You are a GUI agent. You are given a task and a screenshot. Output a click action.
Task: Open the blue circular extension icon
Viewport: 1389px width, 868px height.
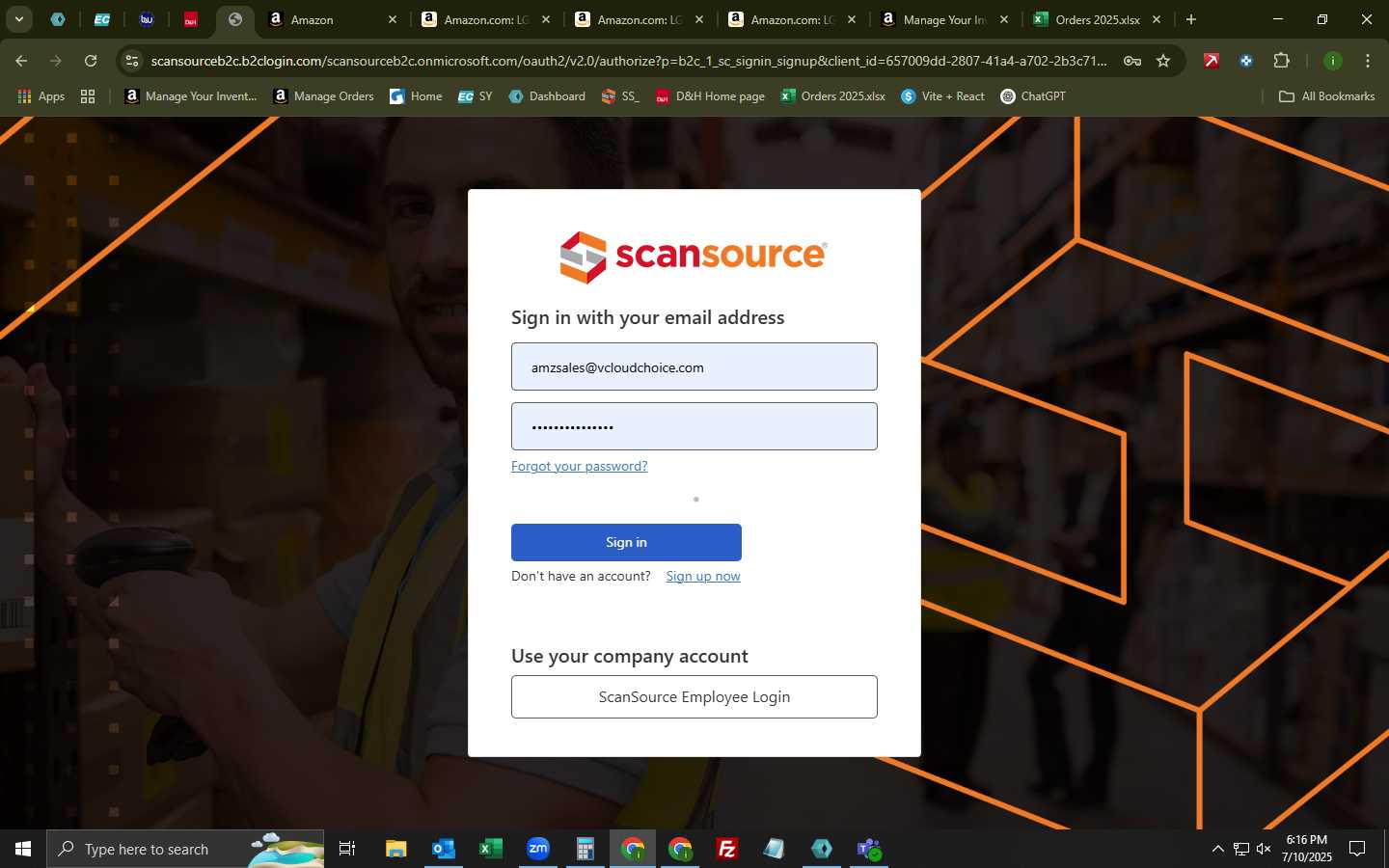pos(1246,61)
